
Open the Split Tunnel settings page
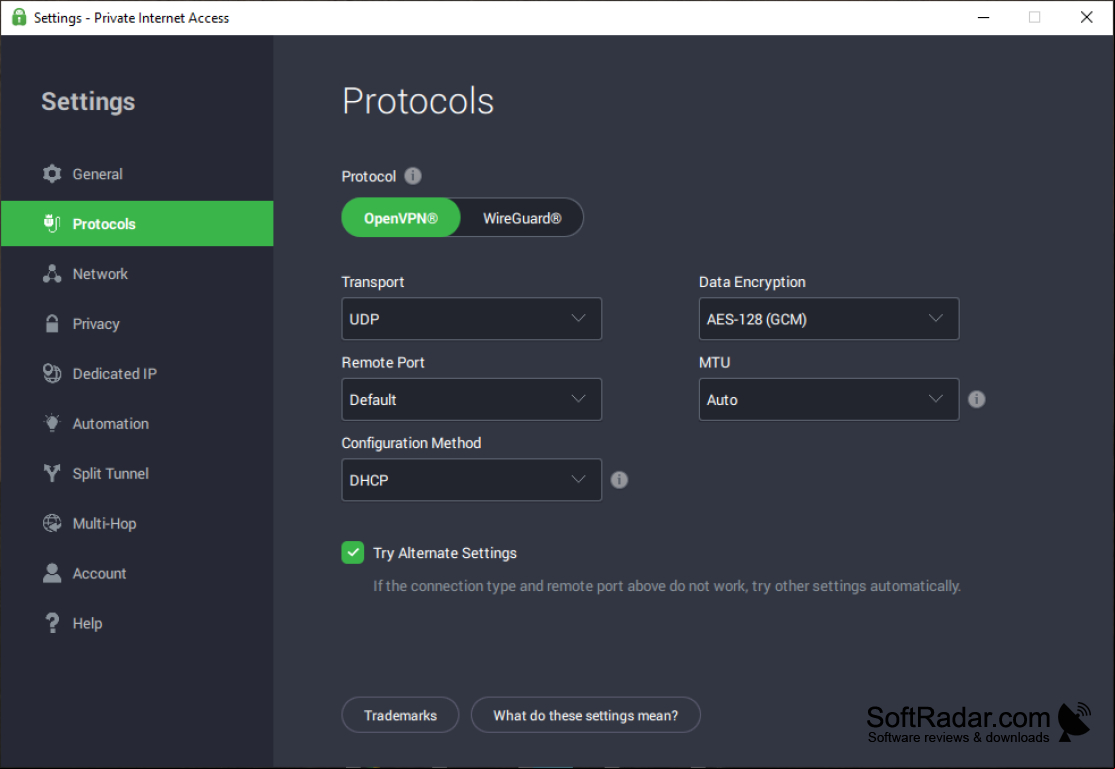pyautogui.click(x=137, y=473)
